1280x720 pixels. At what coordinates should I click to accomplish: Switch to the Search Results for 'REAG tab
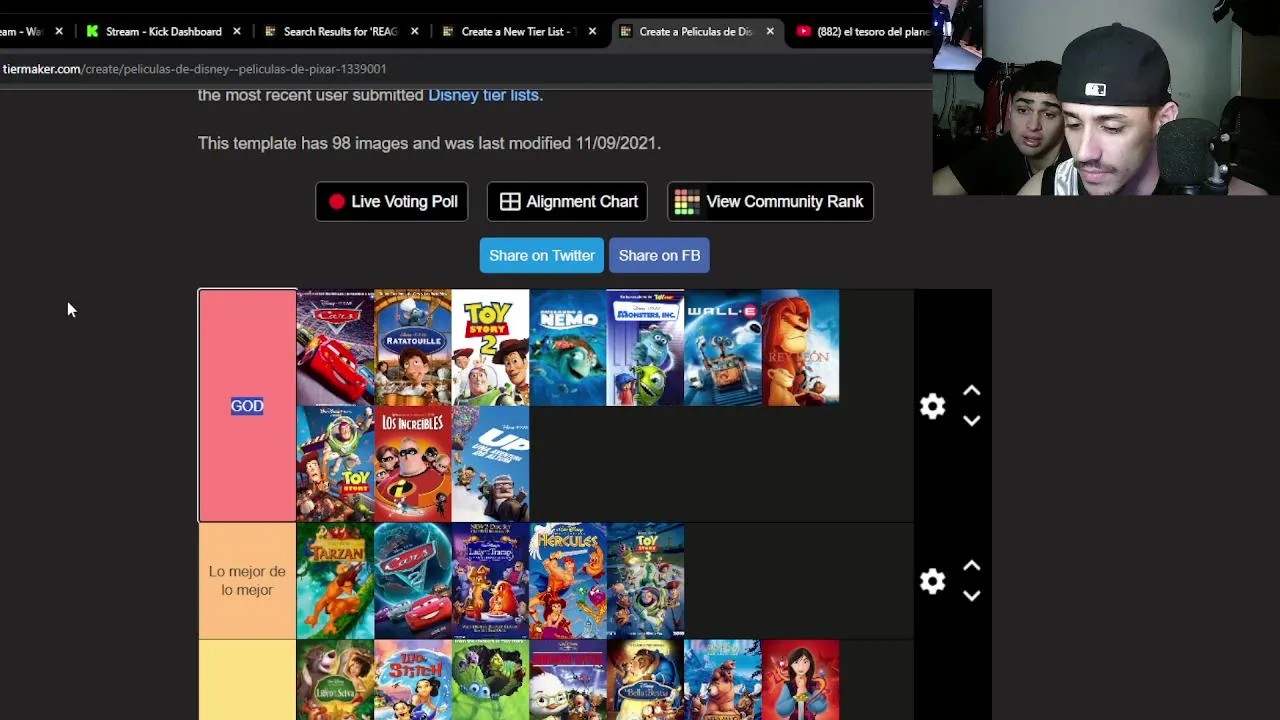[x=338, y=32]
